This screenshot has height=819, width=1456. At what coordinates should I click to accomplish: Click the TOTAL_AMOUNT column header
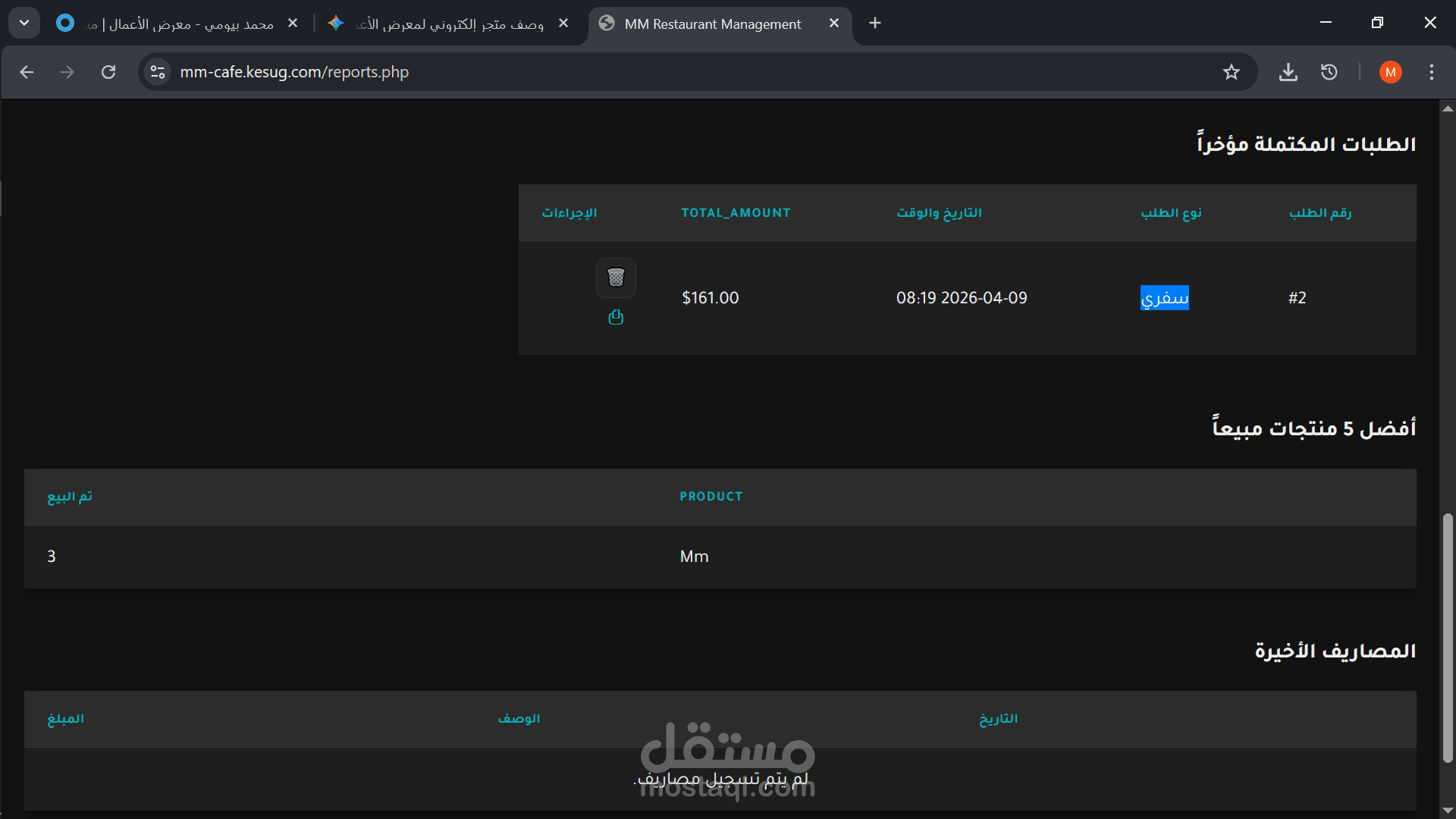click(x=735, y=213)
